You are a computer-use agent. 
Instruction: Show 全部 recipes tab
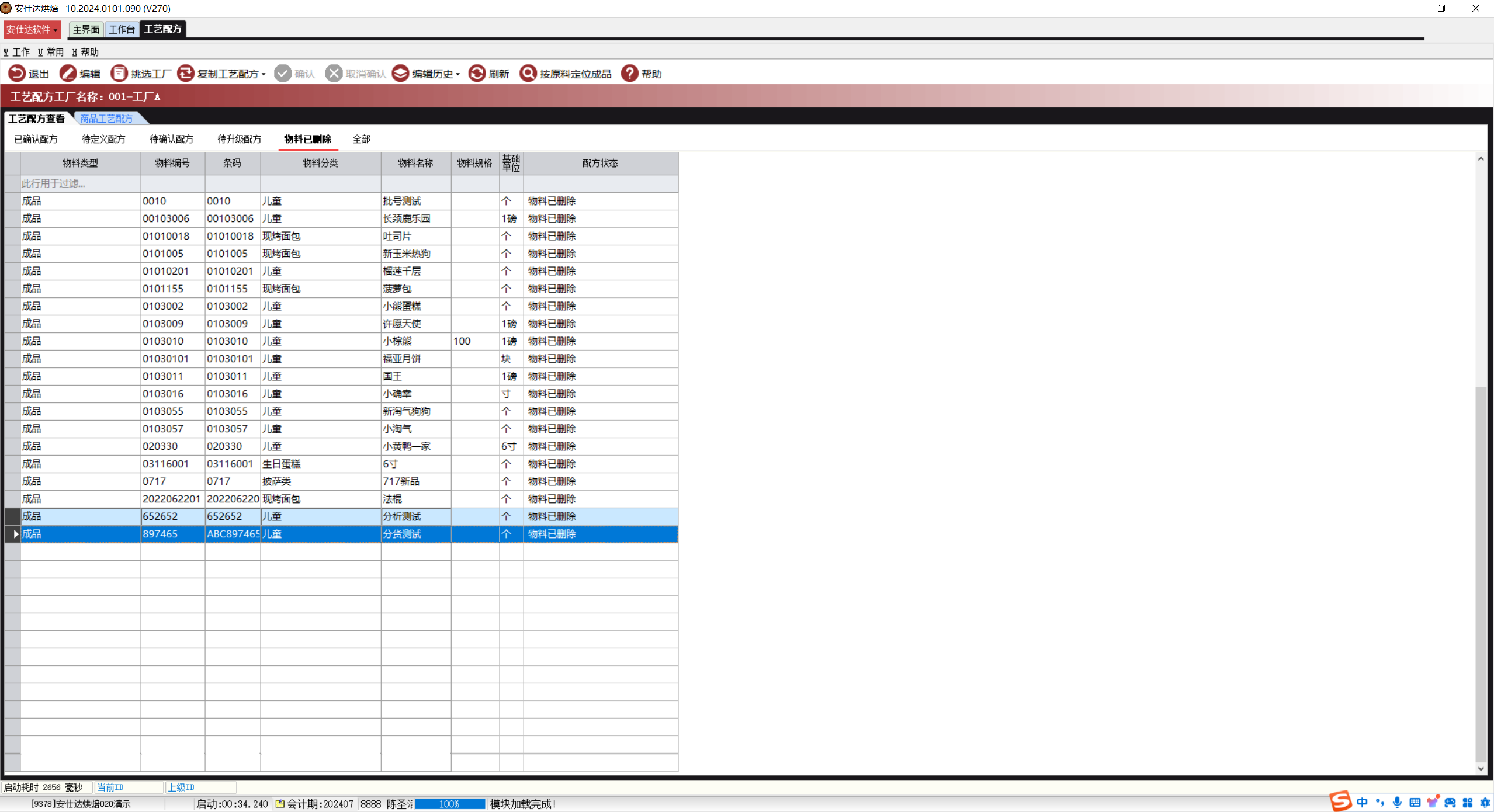(361, 139)
